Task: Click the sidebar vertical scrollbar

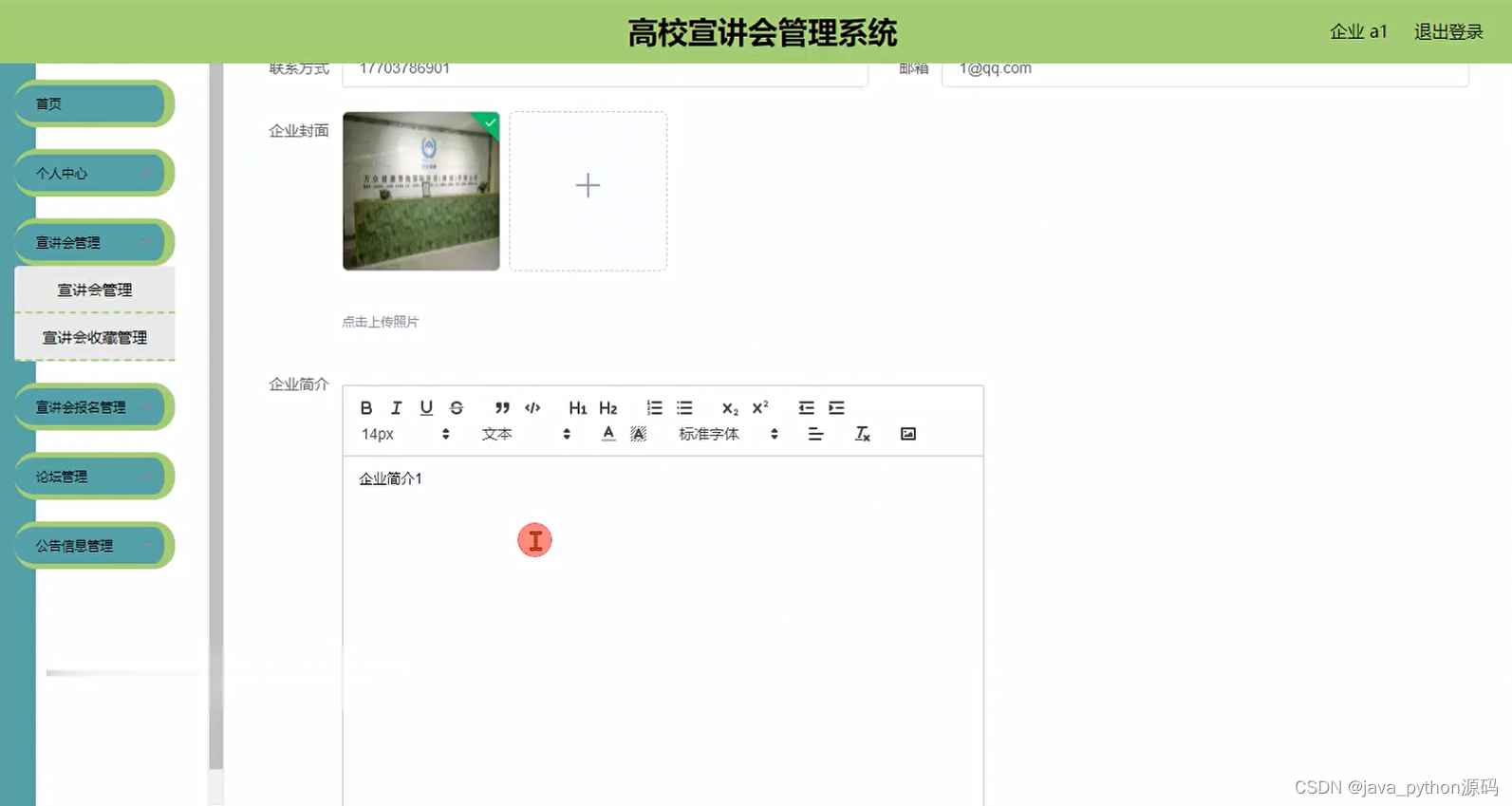Action: [216, 416]
